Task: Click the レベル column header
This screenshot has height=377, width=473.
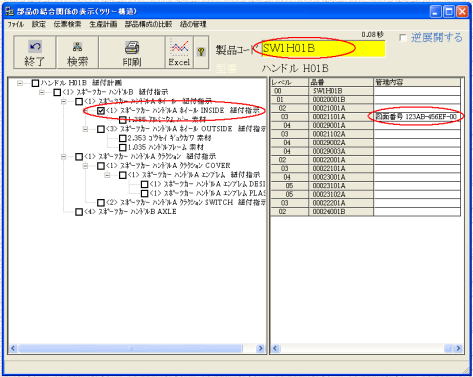Action: click(x=290, y=82)
